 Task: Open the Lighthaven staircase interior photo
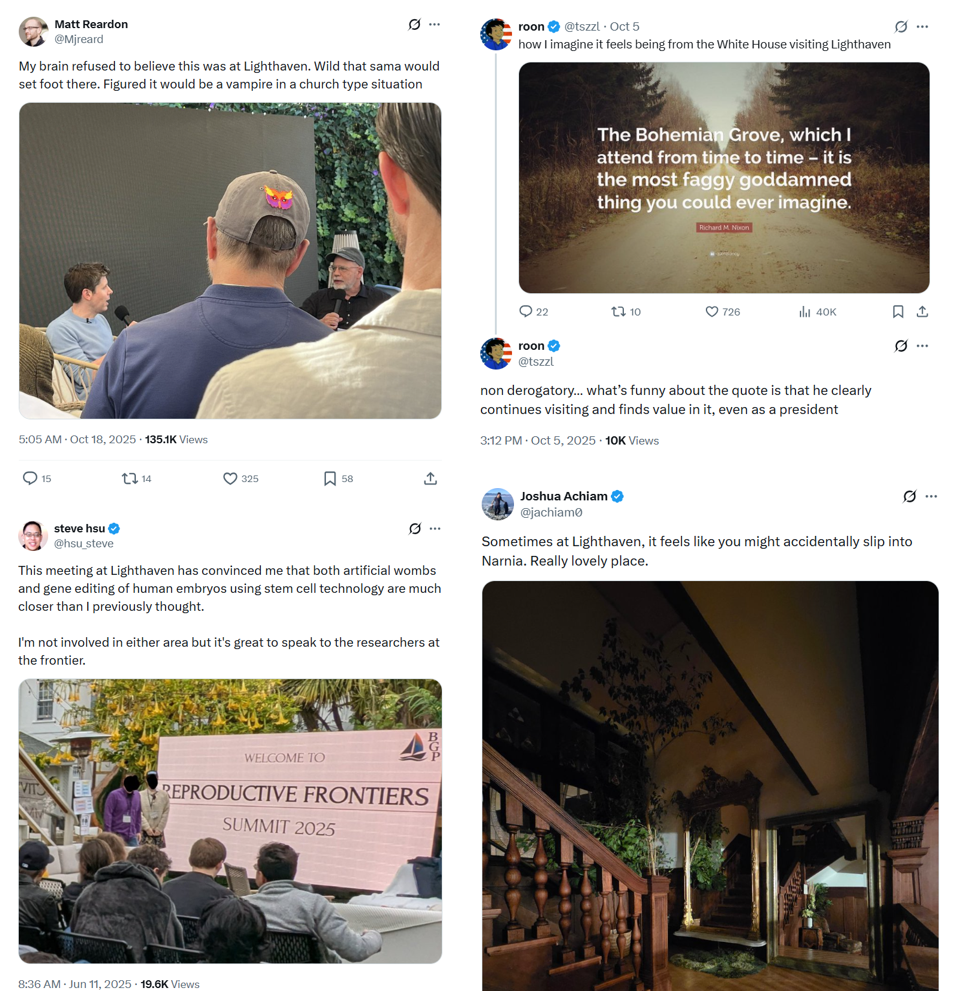click(710, 785)
